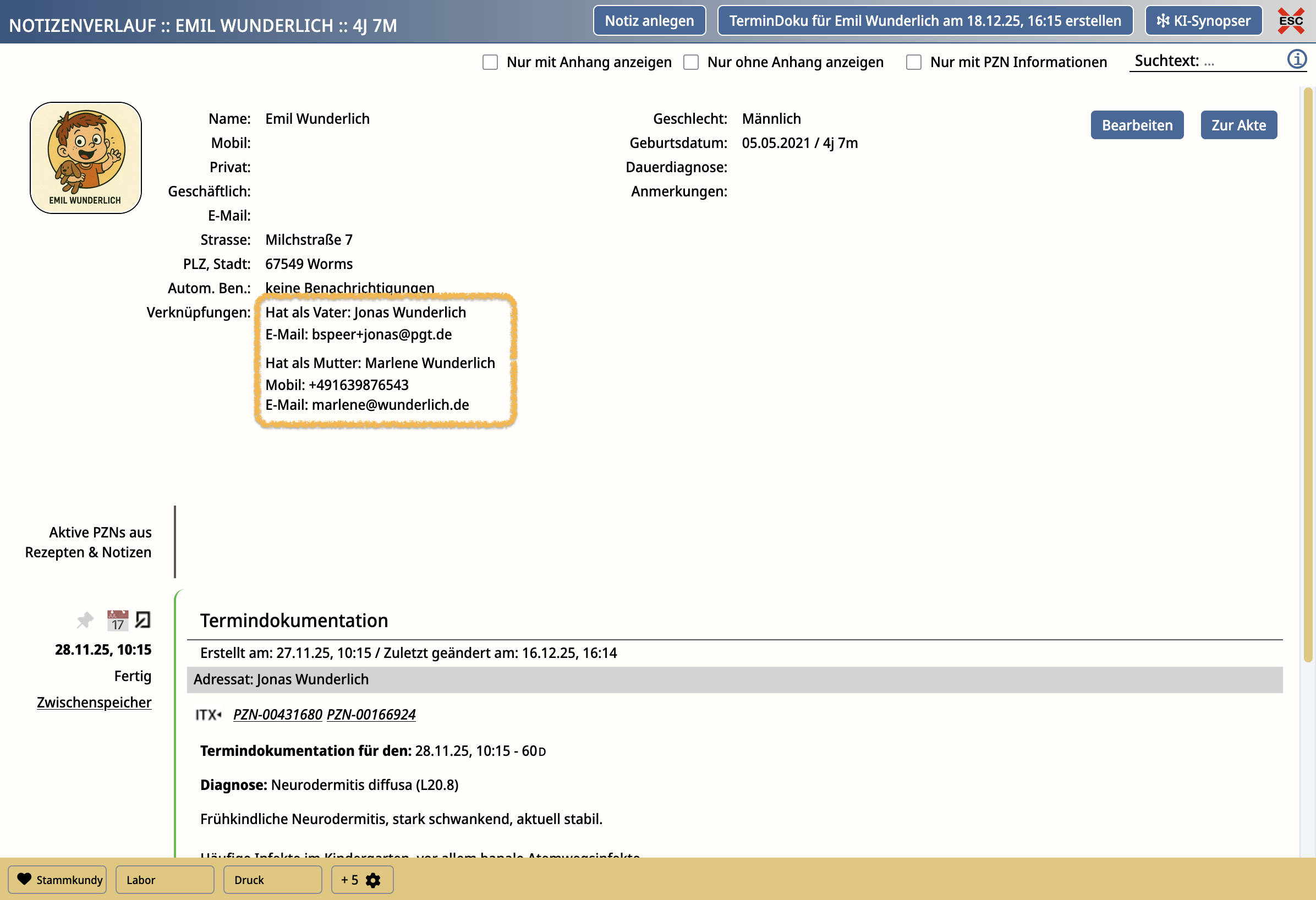
Task: Click the info icon next to Suchtext
Action: pyautogui.click(x=1297, y=59)
